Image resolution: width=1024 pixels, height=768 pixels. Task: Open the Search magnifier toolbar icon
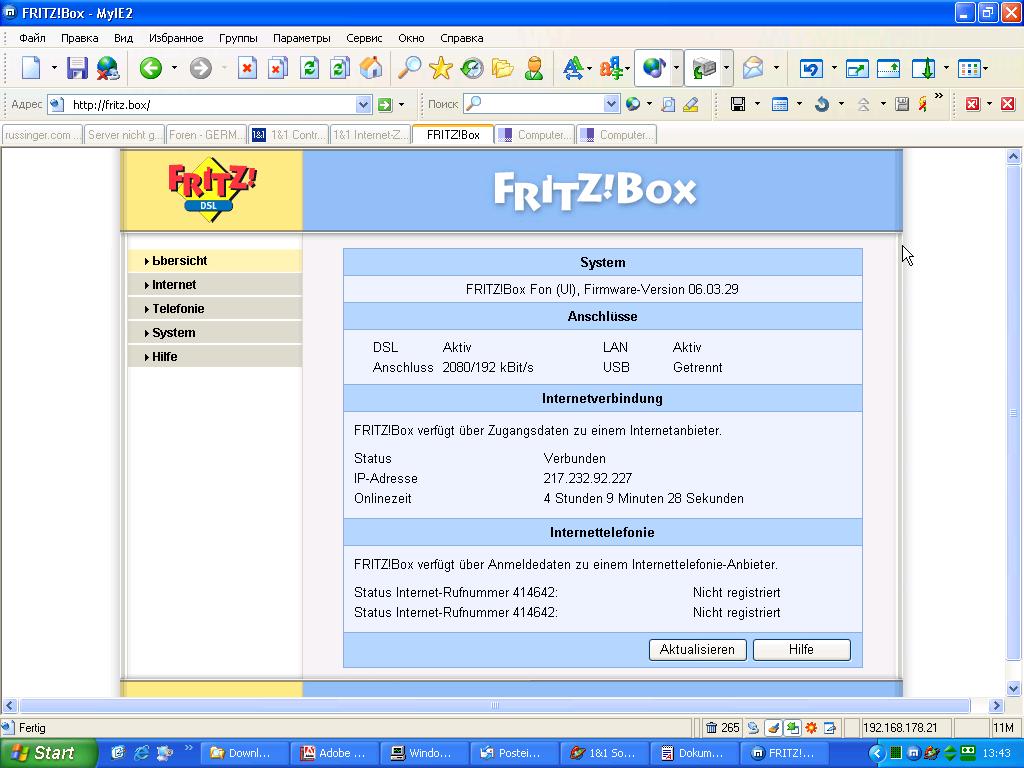[409, 68]
